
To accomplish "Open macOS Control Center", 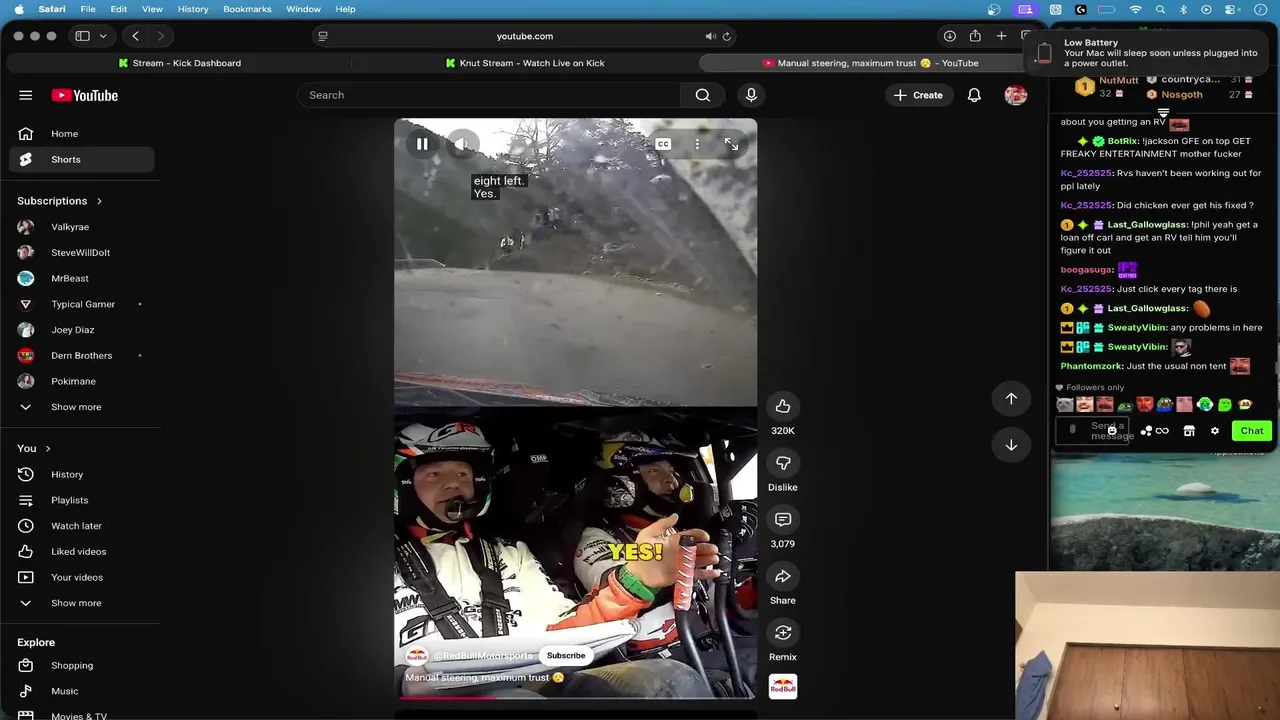I will coord(1229,9).
